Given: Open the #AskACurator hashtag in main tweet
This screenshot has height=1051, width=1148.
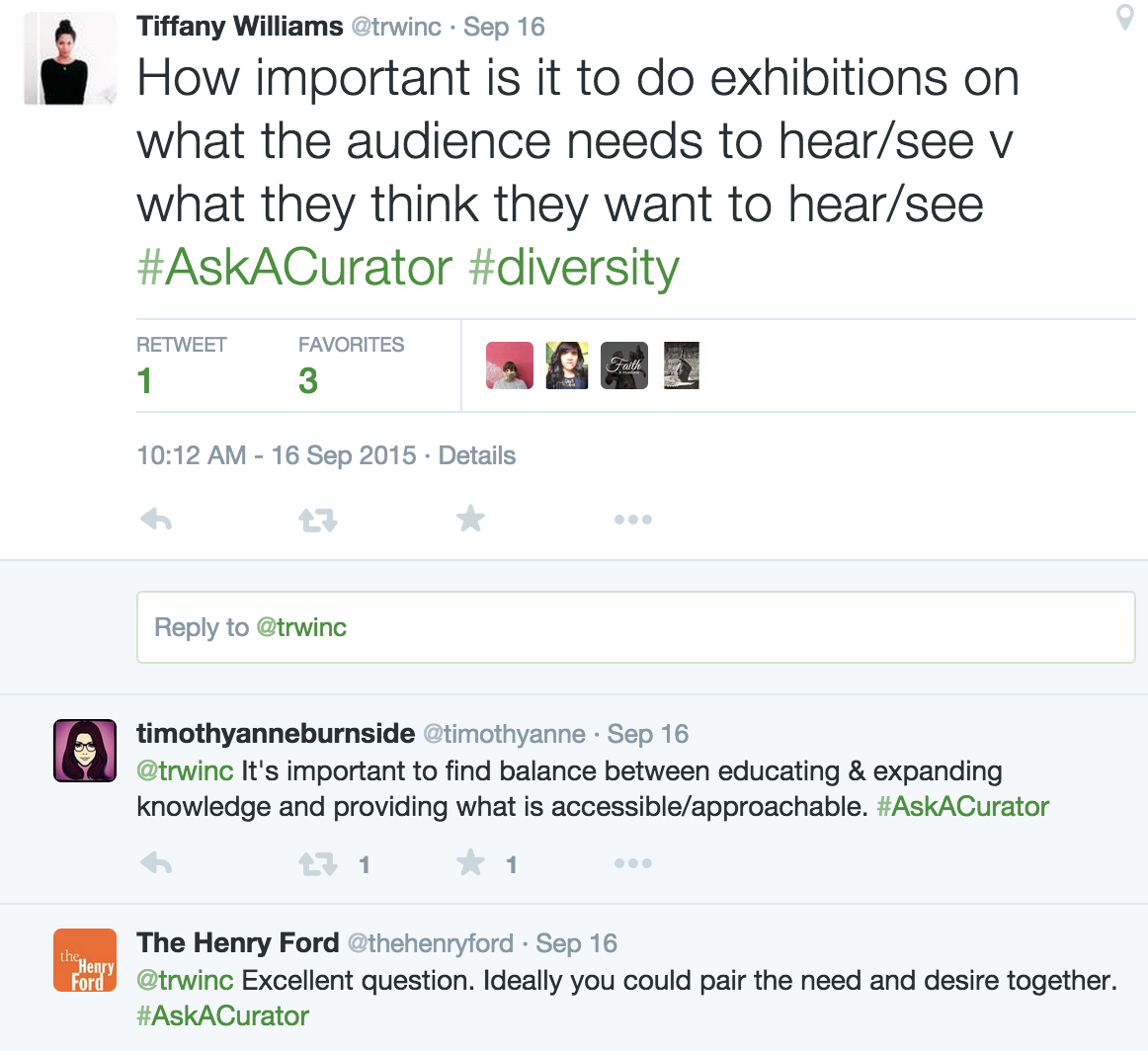Looking at the screenshot, I should click(x=294, y=268).
